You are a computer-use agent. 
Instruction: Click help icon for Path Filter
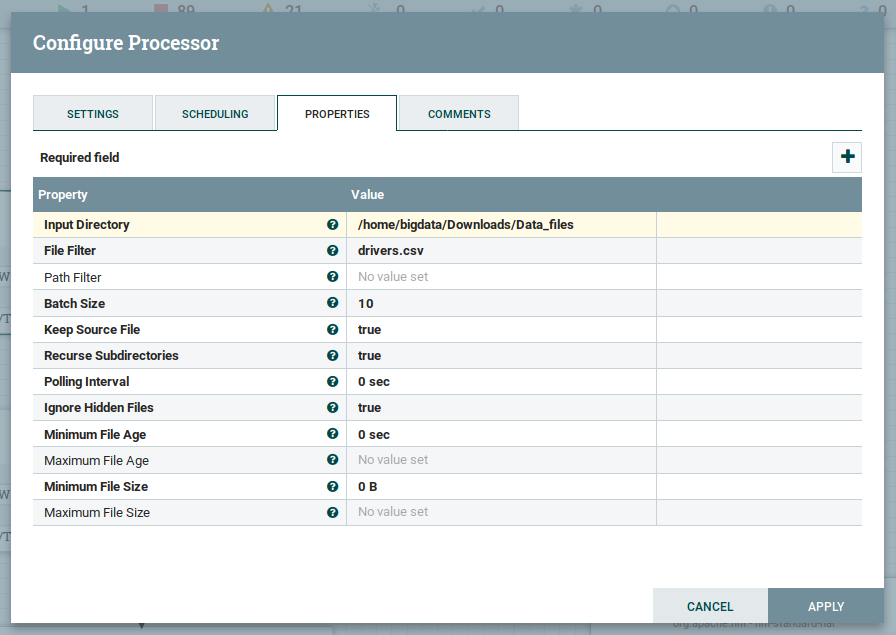click(333, 277)
